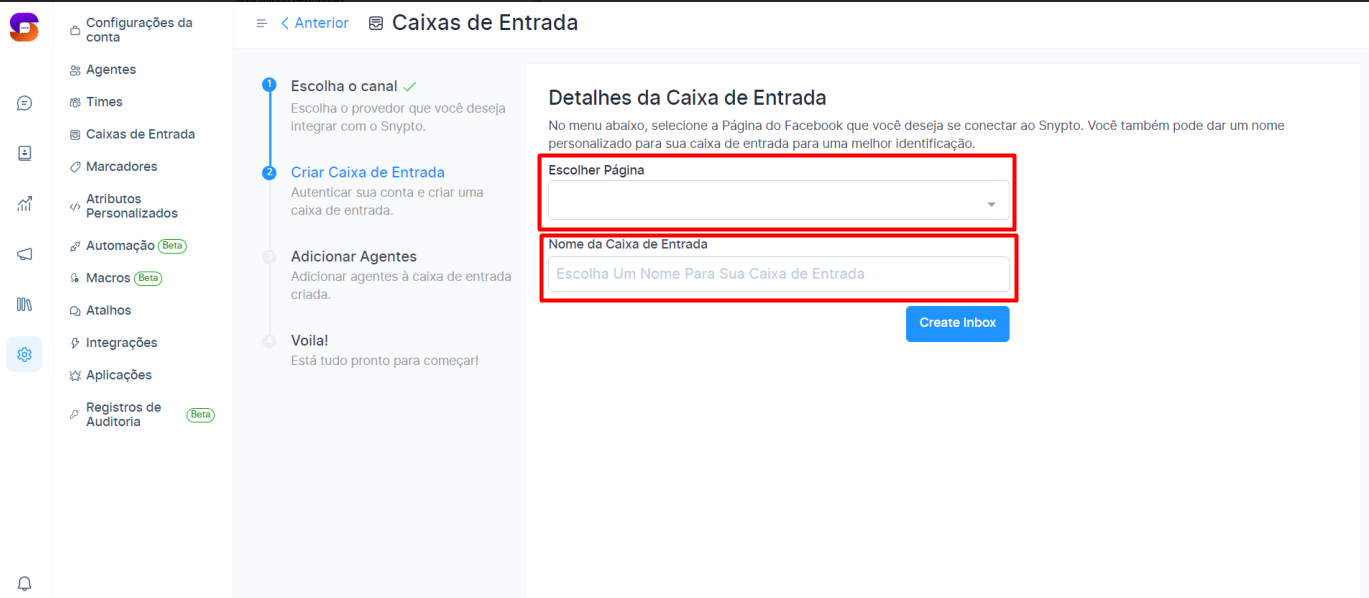Viewport: 1369px width, 598px height.
Task: Open Atributos Personalizados settings
Action: tap(132, 206)
